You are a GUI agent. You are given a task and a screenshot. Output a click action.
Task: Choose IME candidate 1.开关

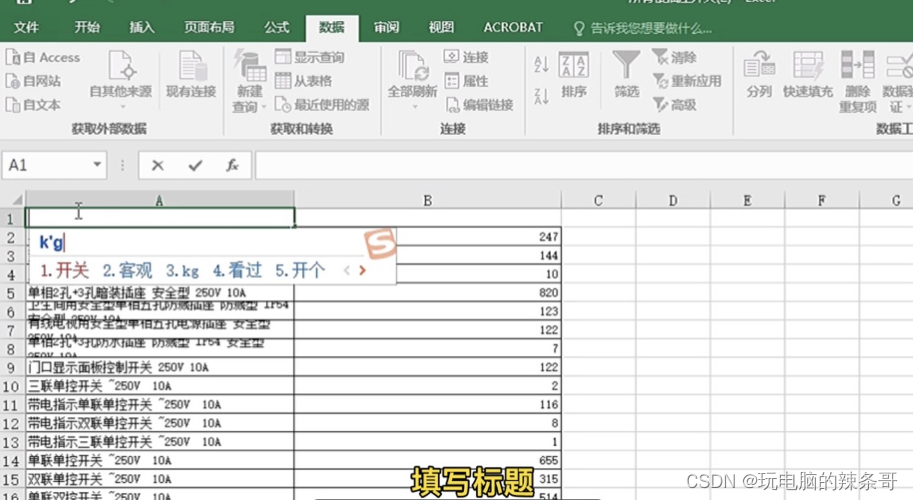click(64, 270)
